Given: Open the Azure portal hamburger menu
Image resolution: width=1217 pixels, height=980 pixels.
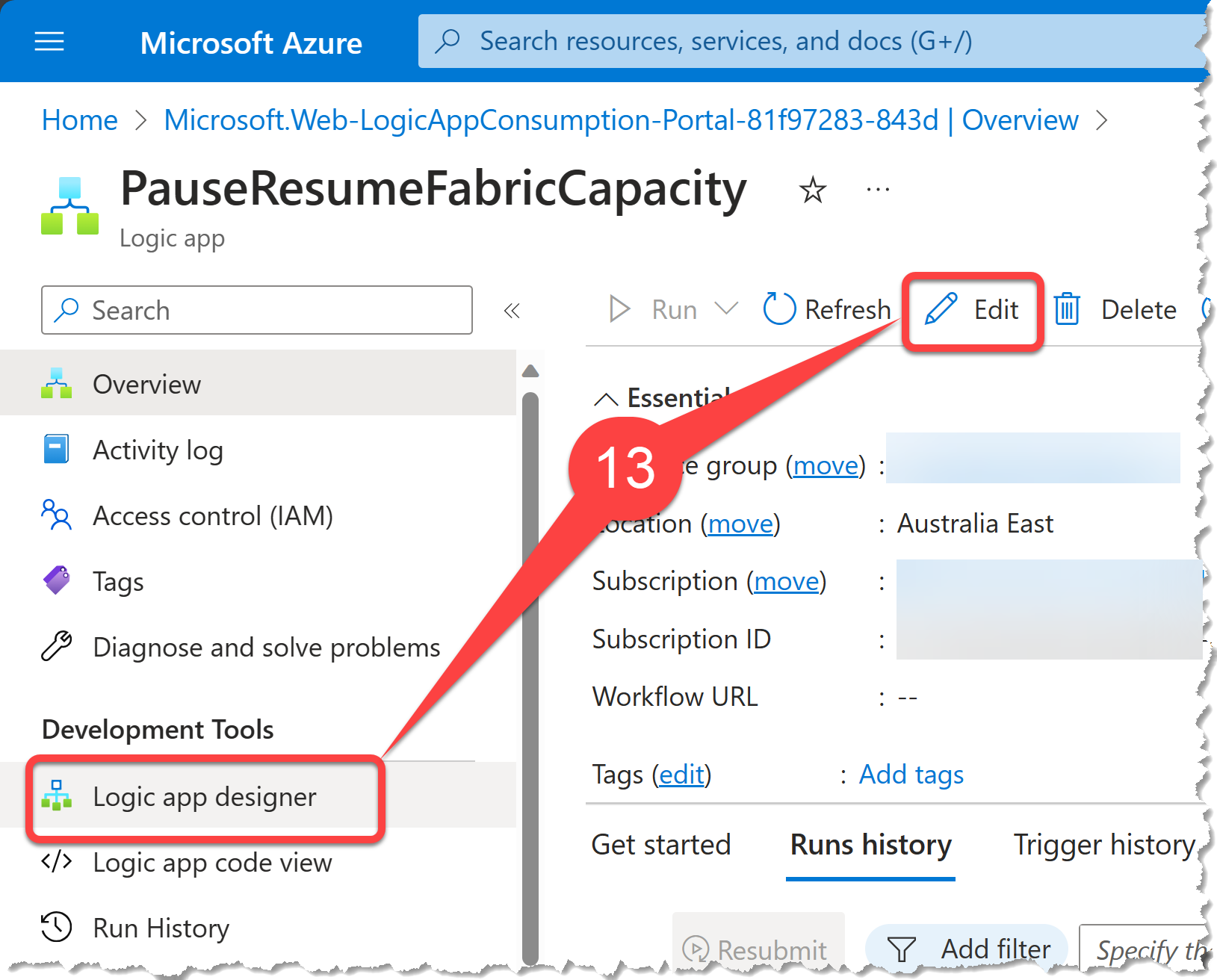Looking at the screenshot, I should pos(49,42).
